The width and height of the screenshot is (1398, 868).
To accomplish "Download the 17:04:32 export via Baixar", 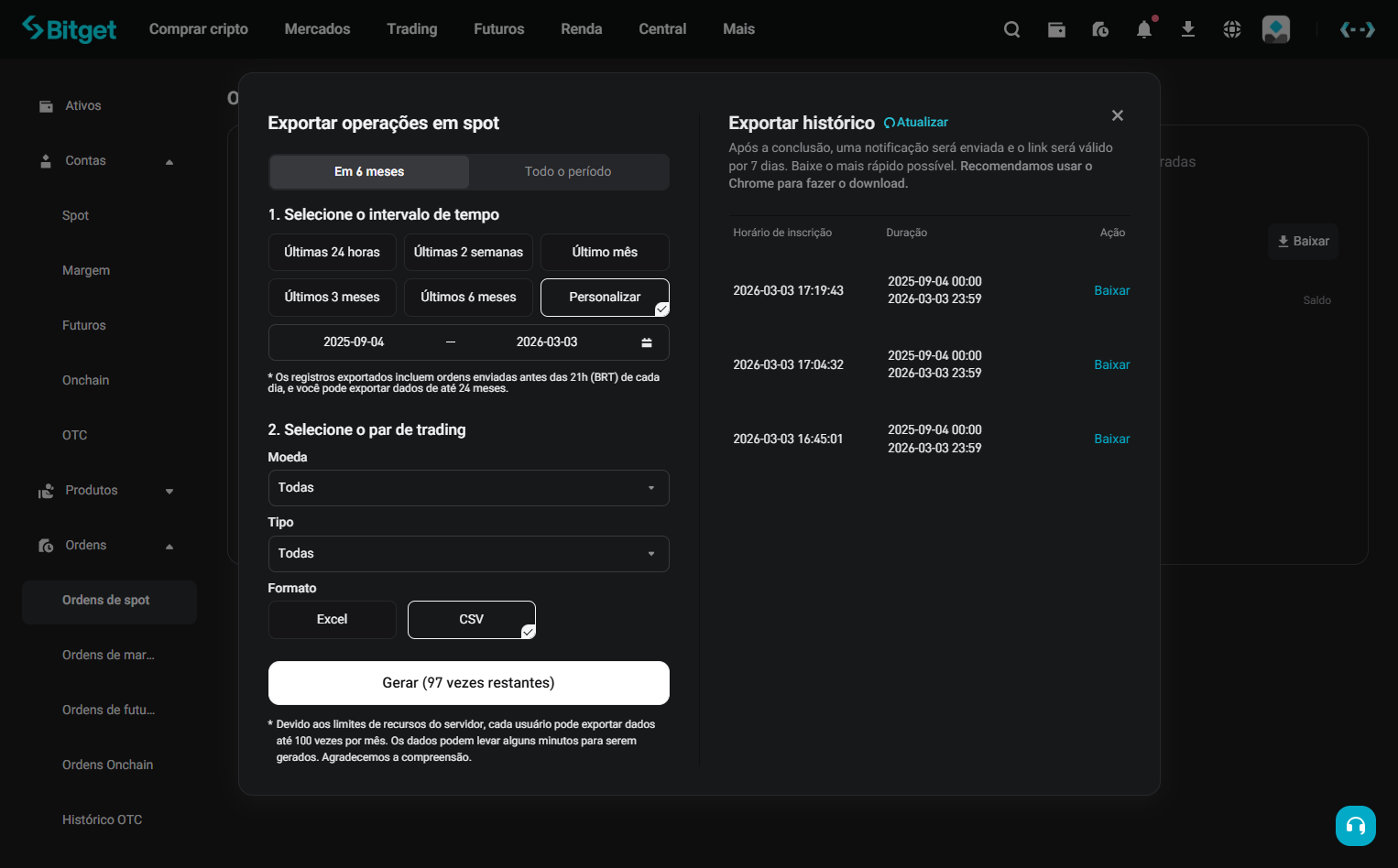I will 1112,364.
